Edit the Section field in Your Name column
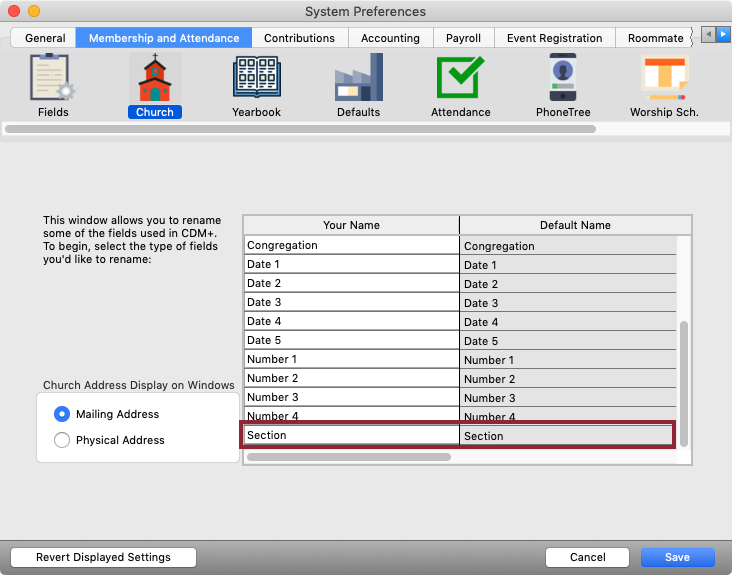 (350, 435)
